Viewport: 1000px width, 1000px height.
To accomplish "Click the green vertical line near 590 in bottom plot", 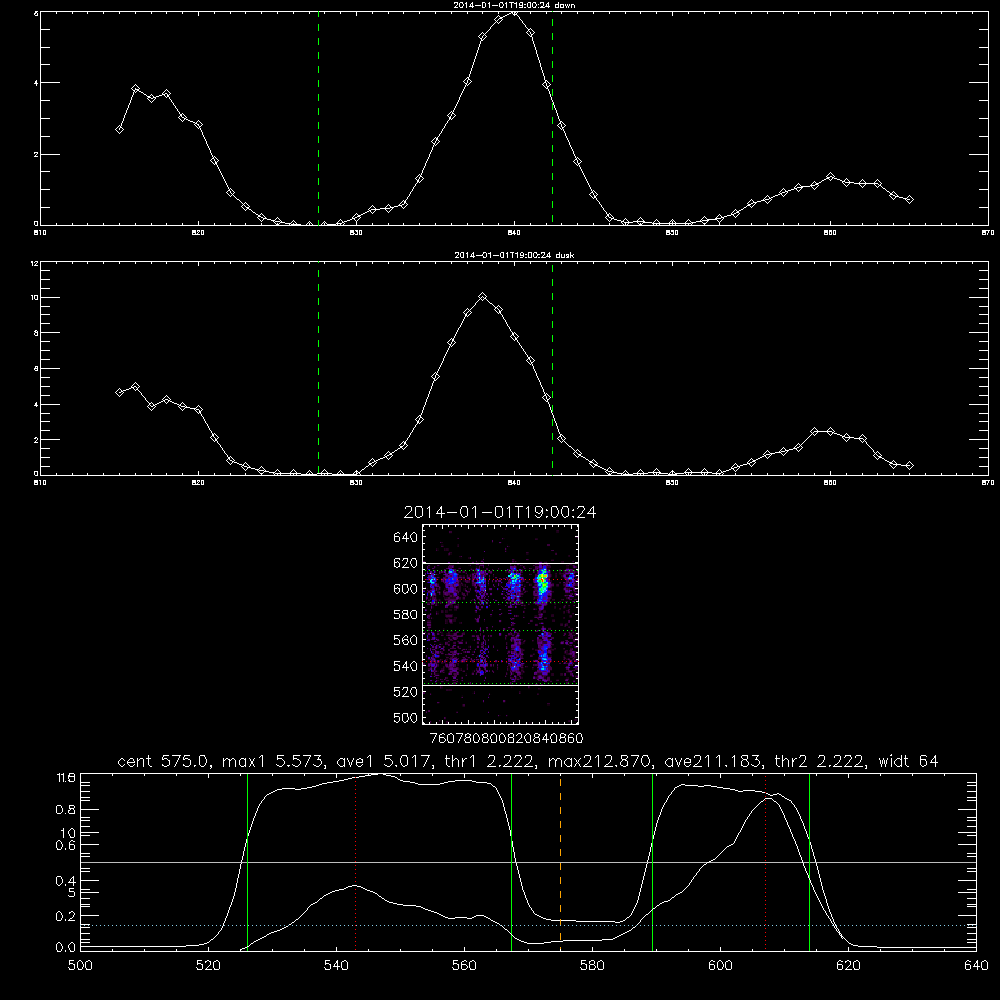I will (652, 862).
